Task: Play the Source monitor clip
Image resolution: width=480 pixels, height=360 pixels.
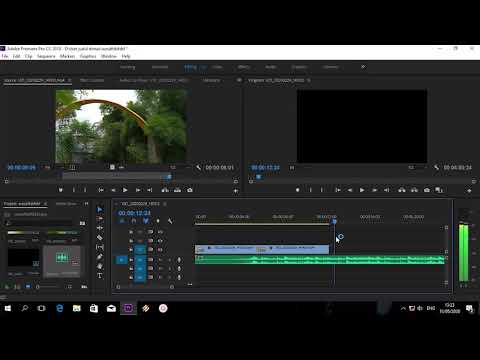Action: click(x=125, y=190)
